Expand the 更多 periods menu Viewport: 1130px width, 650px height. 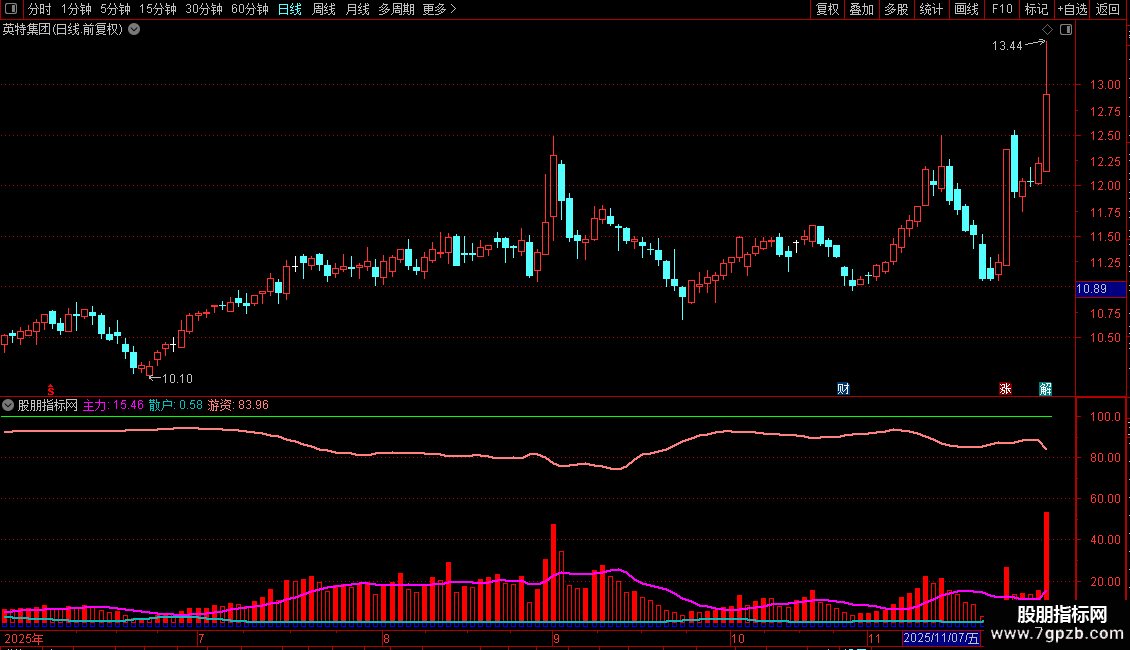coord(440,9)
